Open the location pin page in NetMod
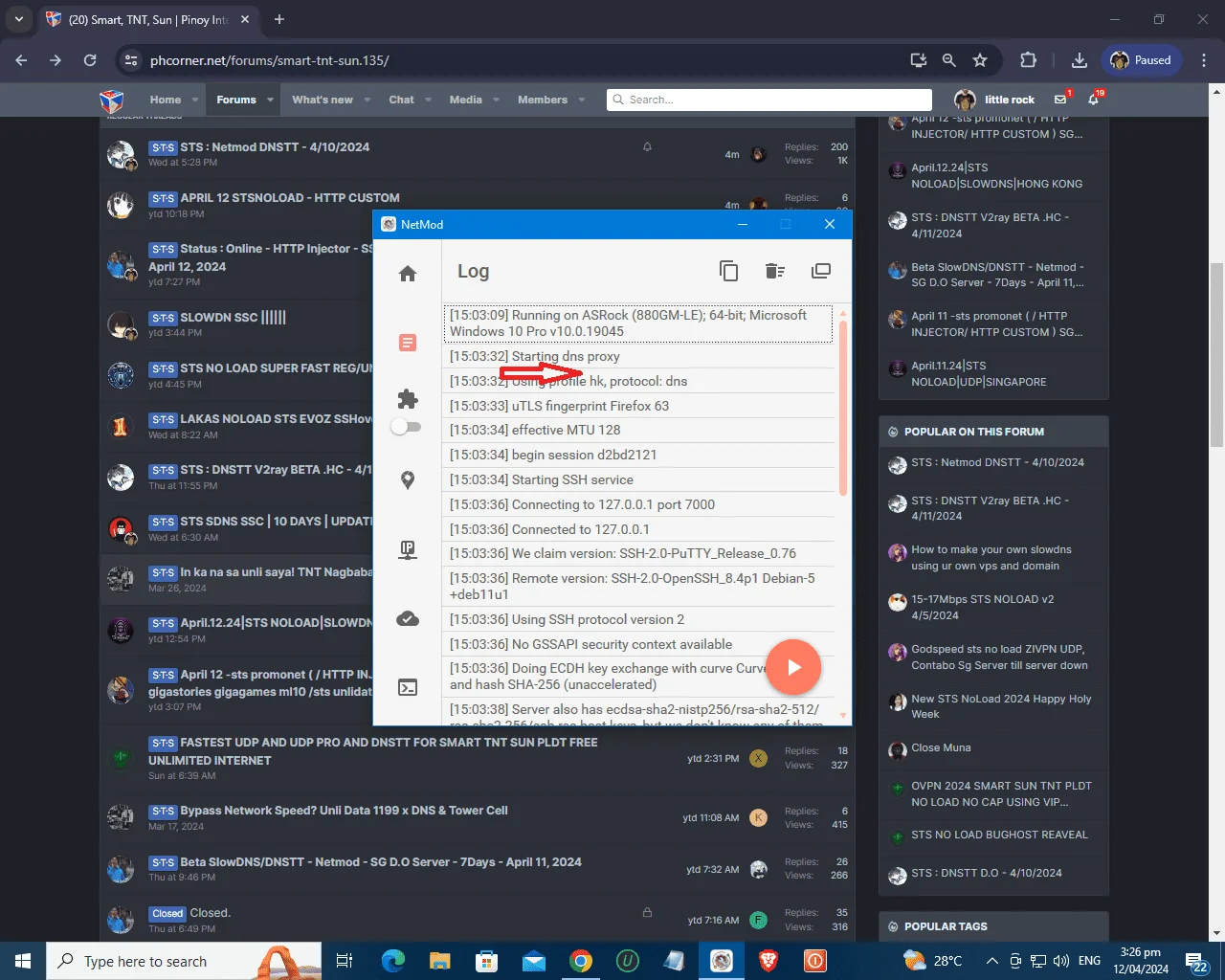The height and width of the screenshot is (980, 1225). 408,480
